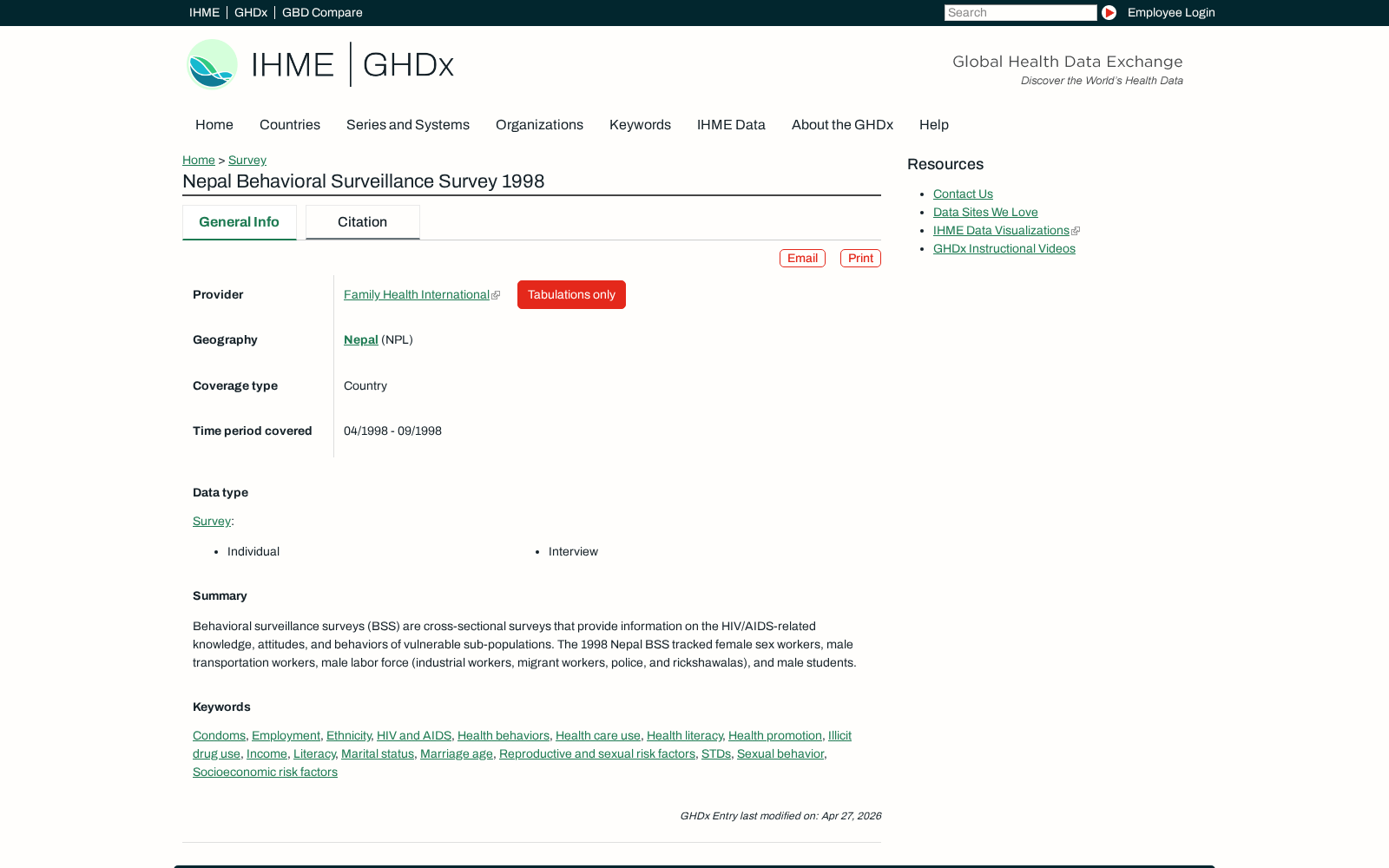This screenshot has width=1389, height=868.
Task: Click the Survey breadcrumb link
Action: [x=247, y=161]
